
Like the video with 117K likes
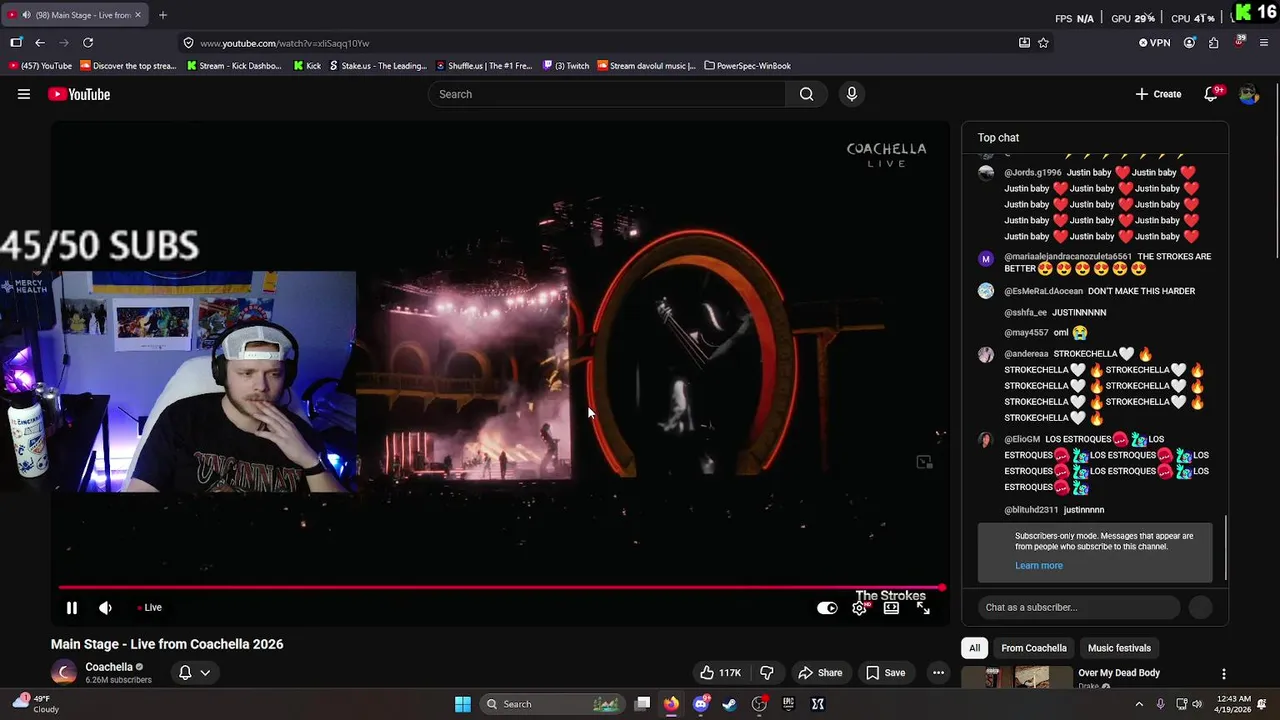coord(720,673)
